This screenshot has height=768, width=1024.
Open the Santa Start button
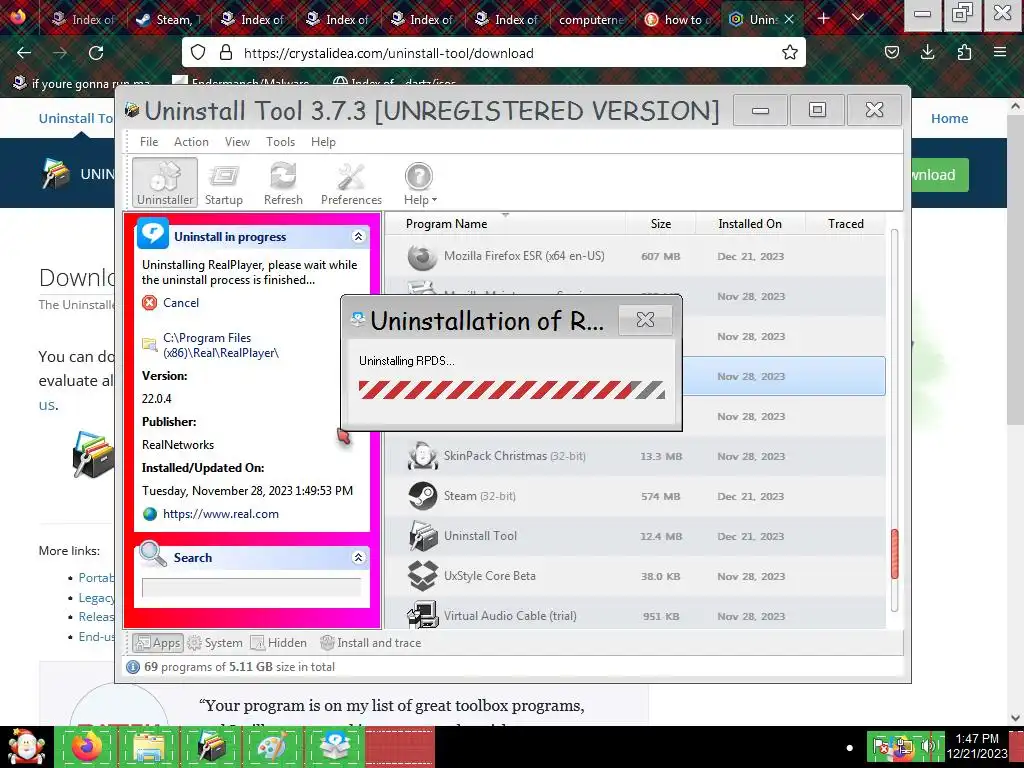coord(26,747)
